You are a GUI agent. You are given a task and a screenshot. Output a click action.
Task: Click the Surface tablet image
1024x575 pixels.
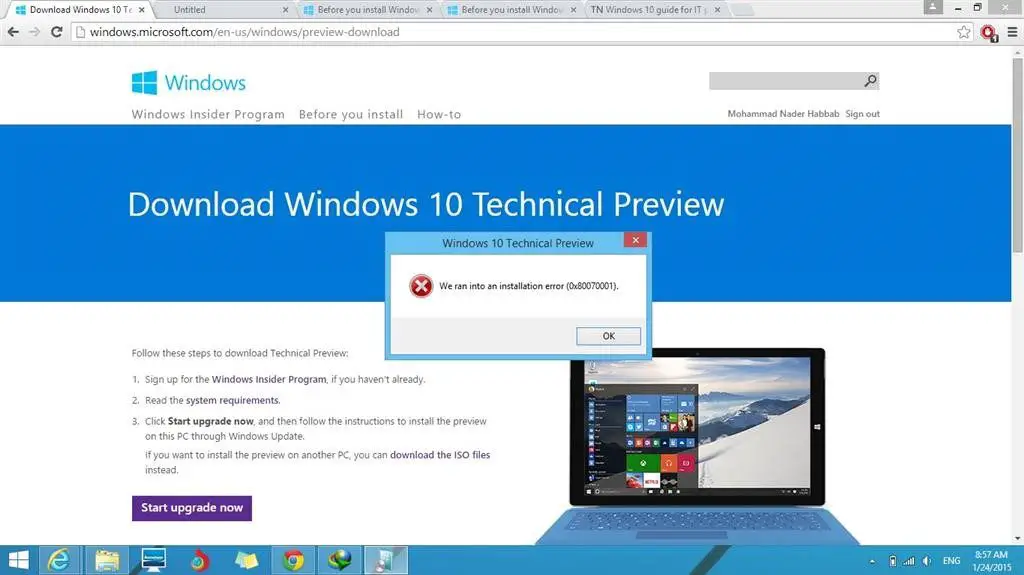click(697, 448)
